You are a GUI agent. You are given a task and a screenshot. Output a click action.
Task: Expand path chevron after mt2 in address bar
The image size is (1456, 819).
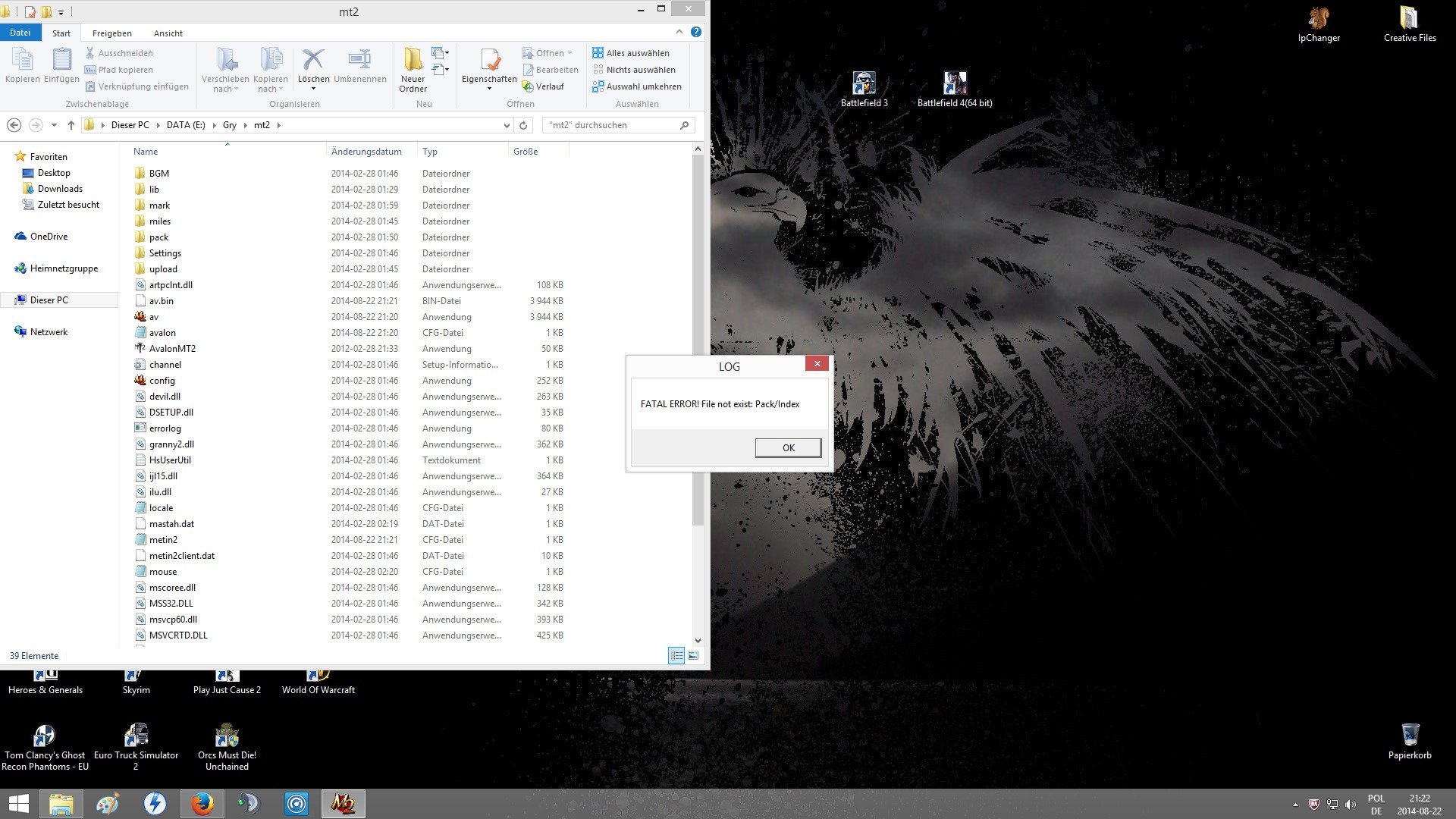(278, 125)
